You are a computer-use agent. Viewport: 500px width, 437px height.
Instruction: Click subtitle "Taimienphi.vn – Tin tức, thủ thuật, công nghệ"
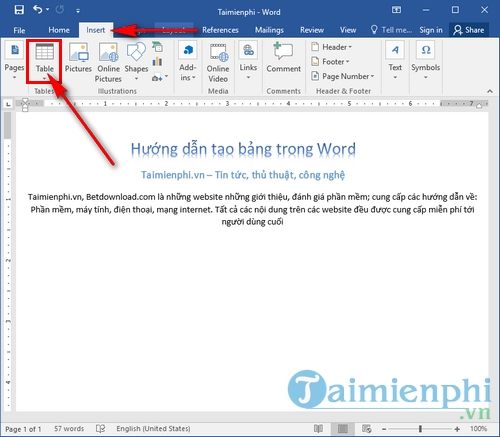(x=243, y=175)
